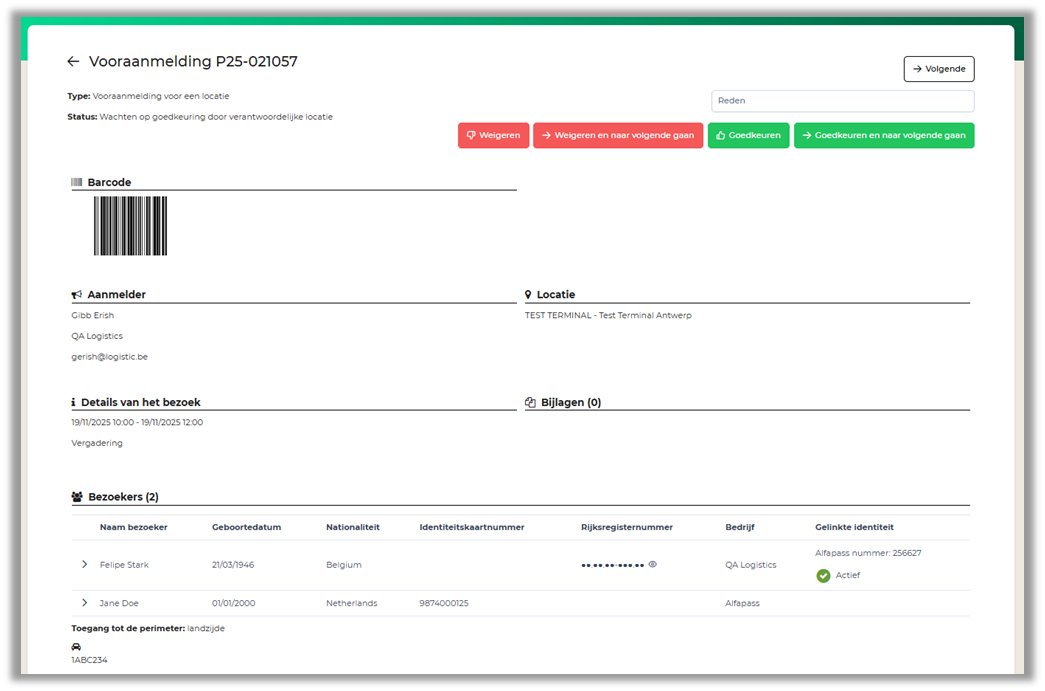Click the back arrow beside Vooraanmelding title
1045x691 pixels.
coord(73,62)
